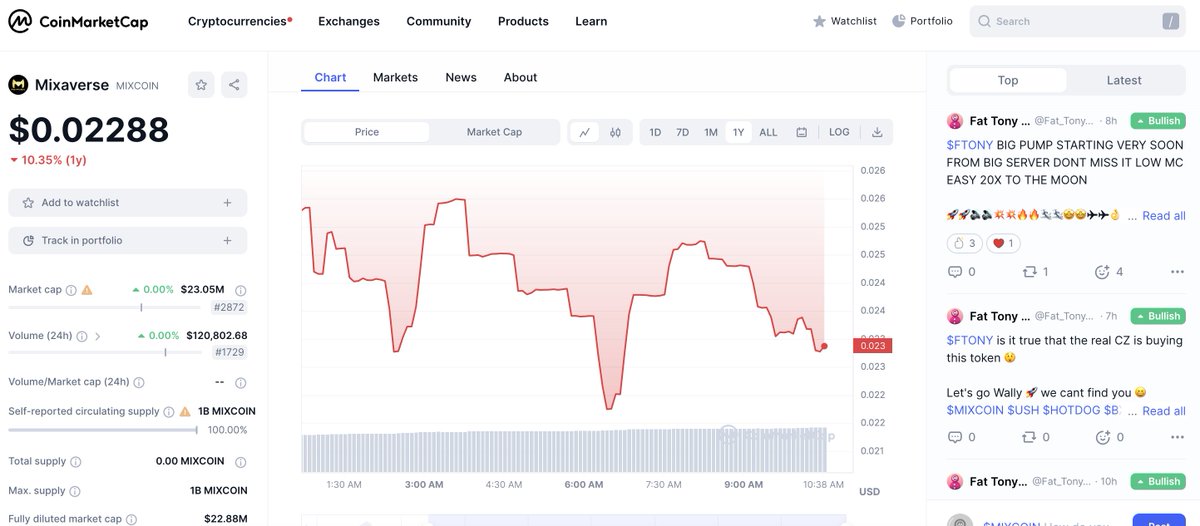The image size is (1200, 526).
Task: Track Mixaverse in portfolio
Action: (x=128, y=241)
